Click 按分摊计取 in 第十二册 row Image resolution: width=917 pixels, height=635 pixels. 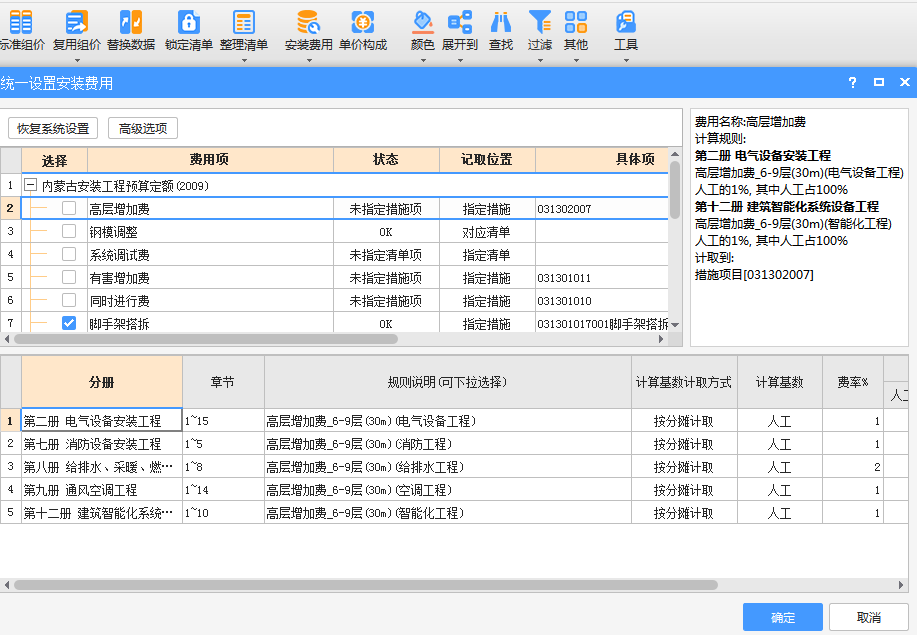684,513
